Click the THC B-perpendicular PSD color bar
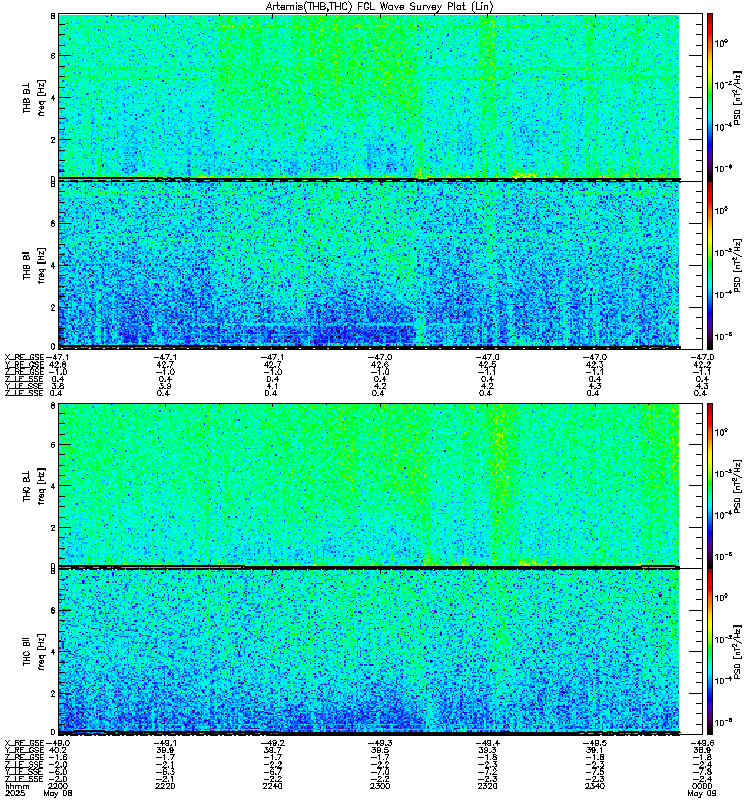 click(710, 485)
